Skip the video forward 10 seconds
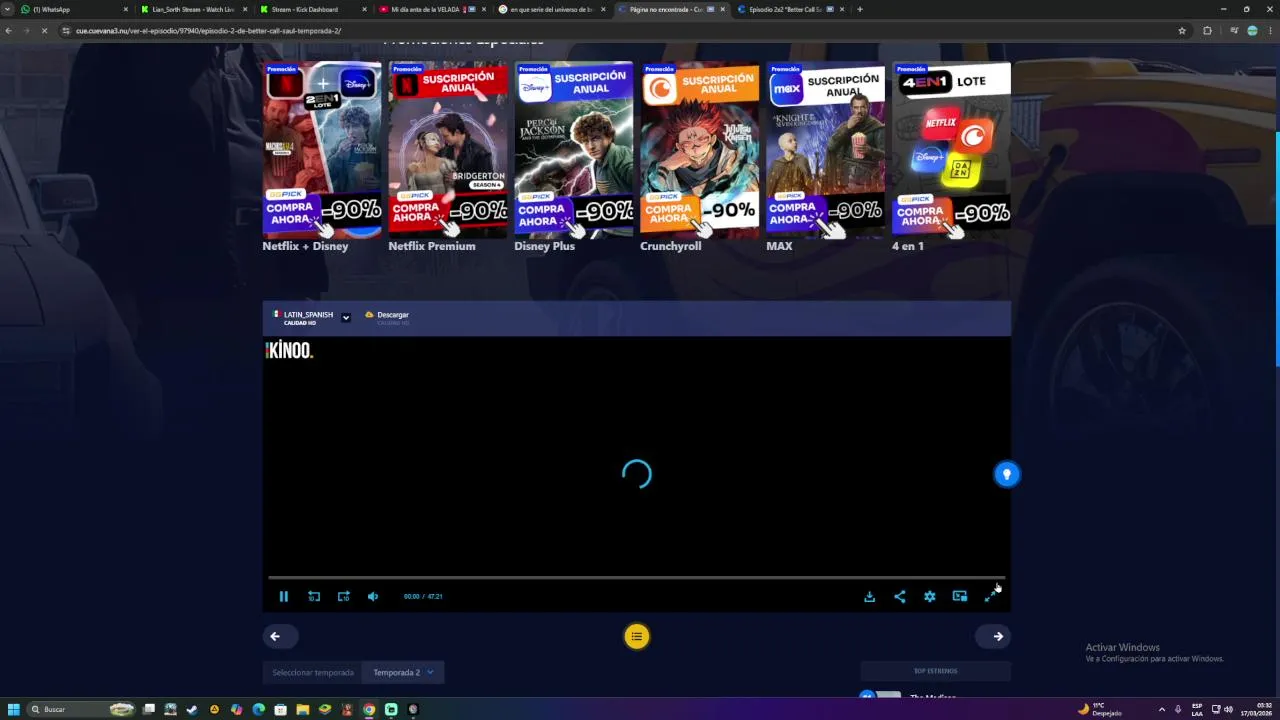Viewport: 1280px width, 720px height. click(x=343, y=596)
